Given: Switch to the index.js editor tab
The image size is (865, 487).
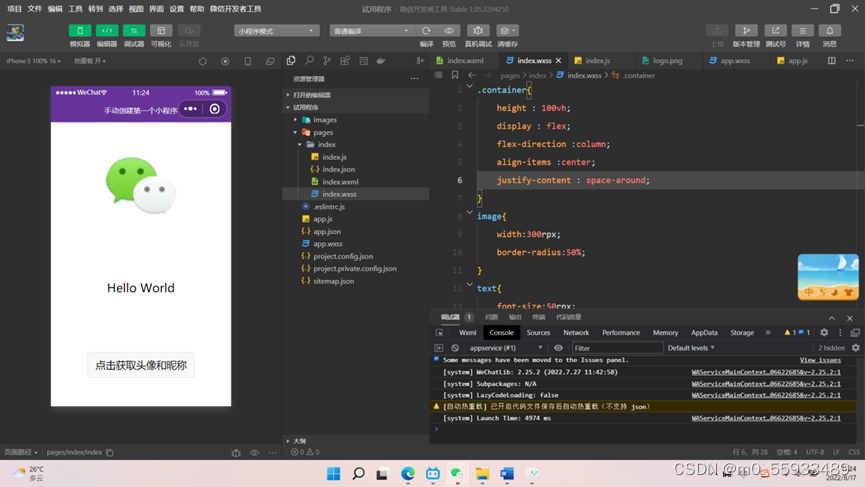Looking at the screenshot, I should pyautogui.click(x=597, y=61).
